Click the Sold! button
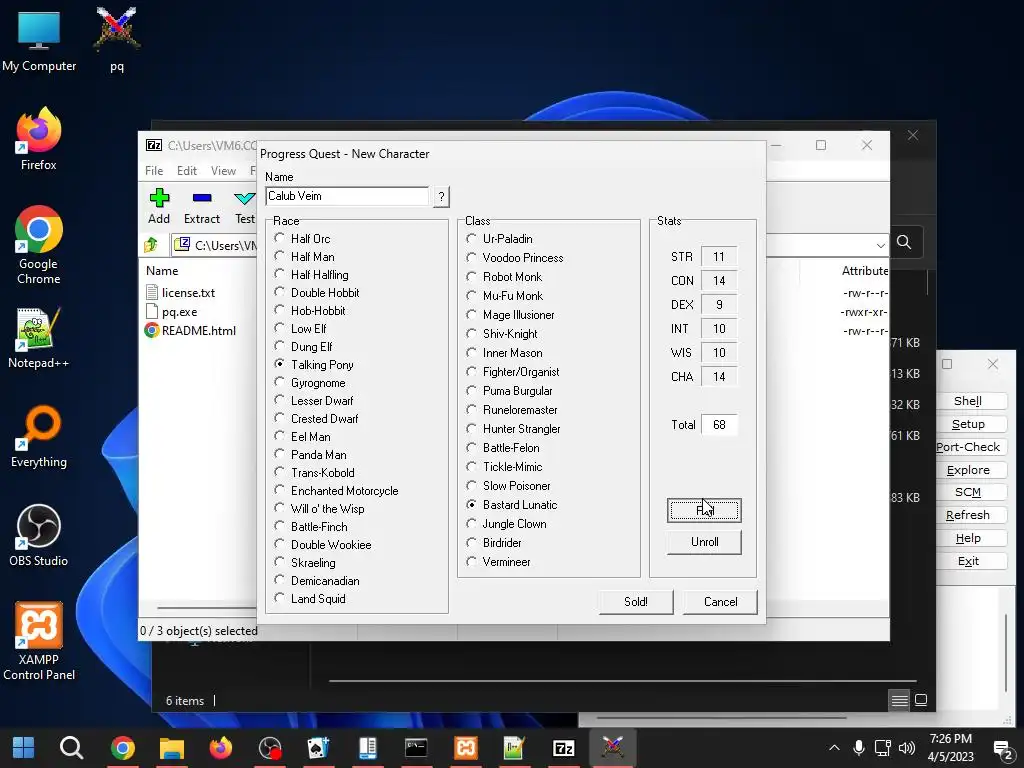 point(635,601)
